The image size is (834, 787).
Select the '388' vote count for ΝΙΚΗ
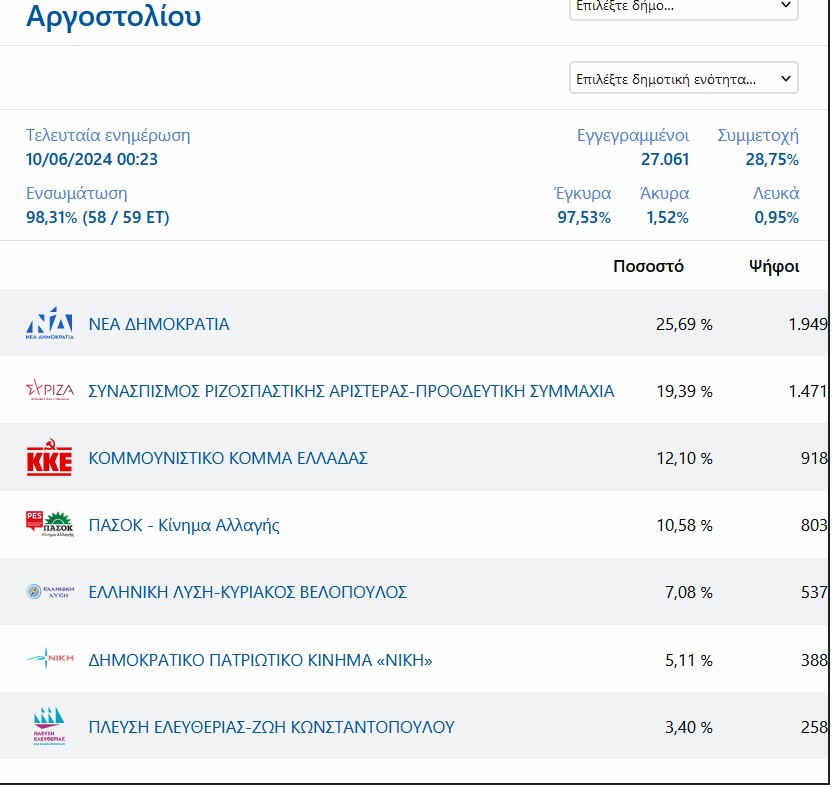(814, 660)
